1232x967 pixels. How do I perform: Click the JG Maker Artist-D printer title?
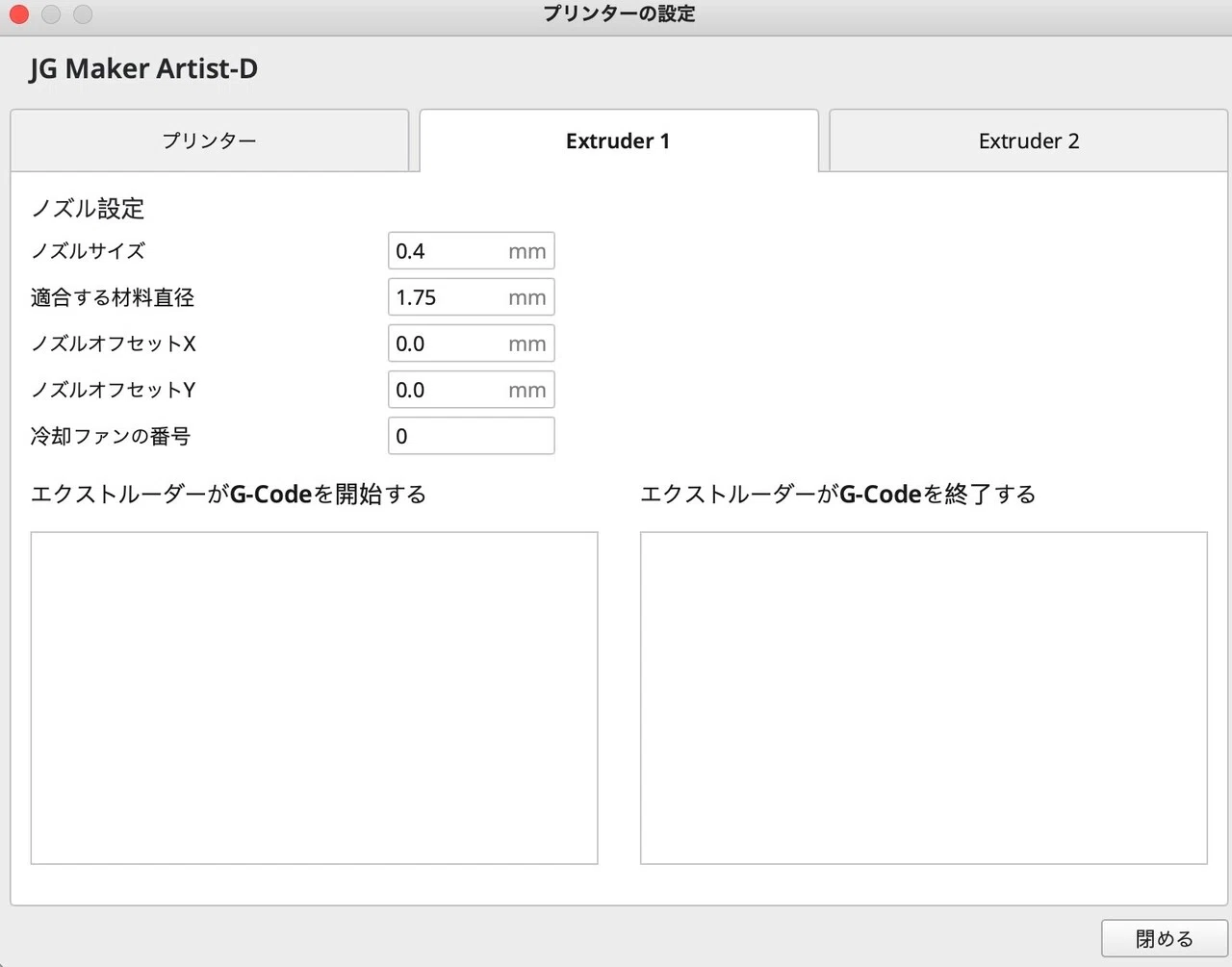(x=143, y=69)
